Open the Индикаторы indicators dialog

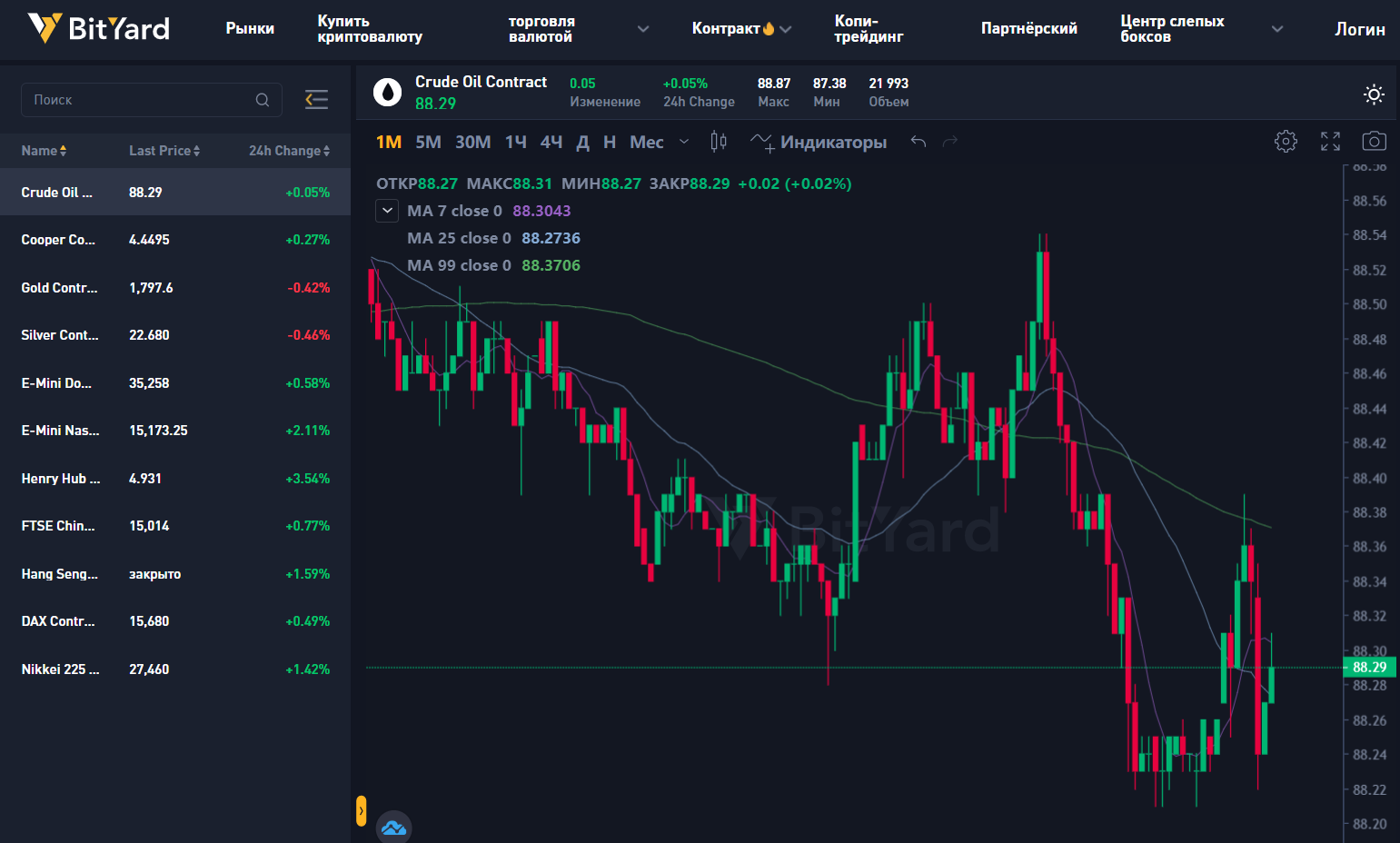(x=819, y=142)
